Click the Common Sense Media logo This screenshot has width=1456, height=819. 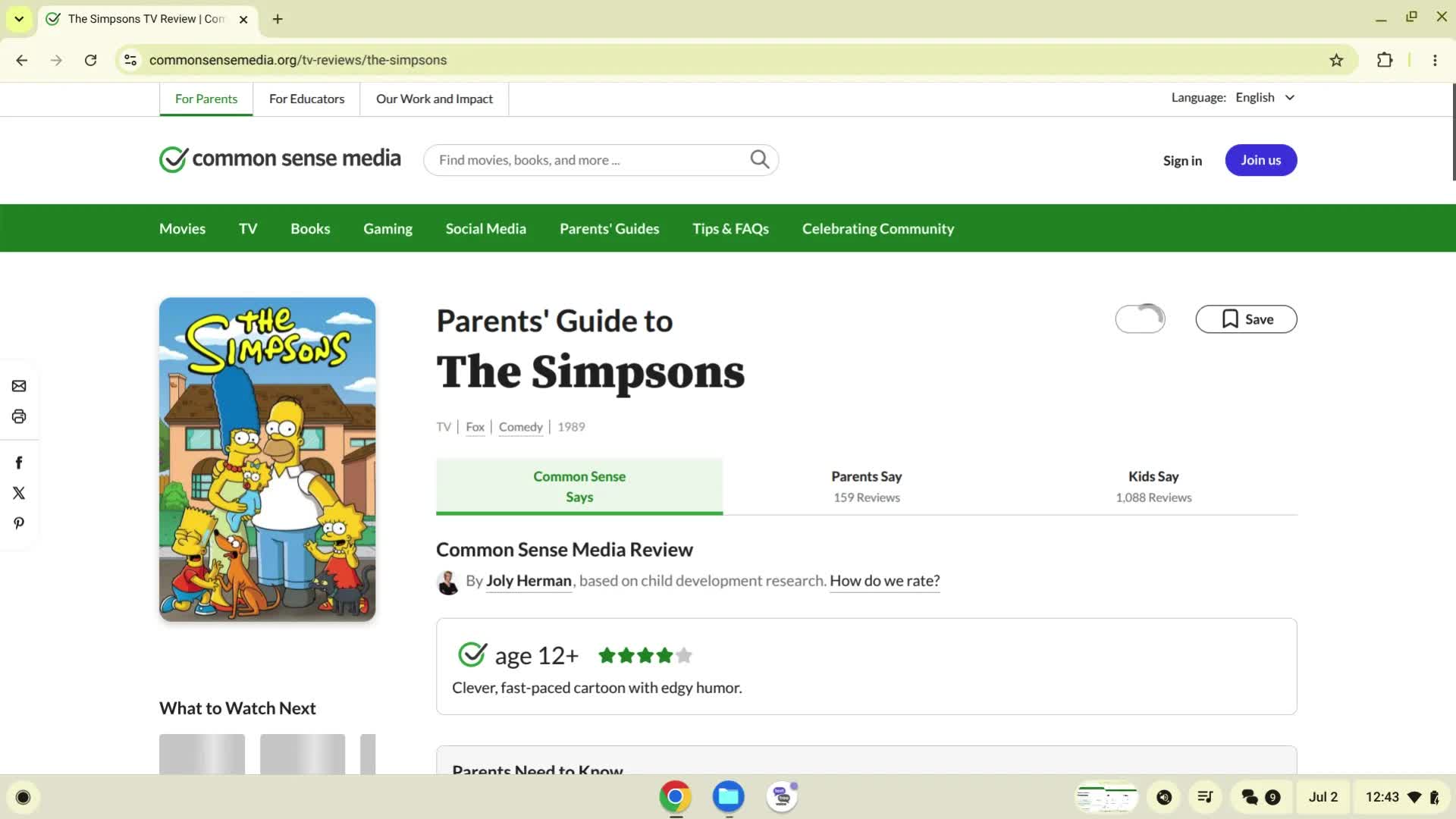coord(280,158)
